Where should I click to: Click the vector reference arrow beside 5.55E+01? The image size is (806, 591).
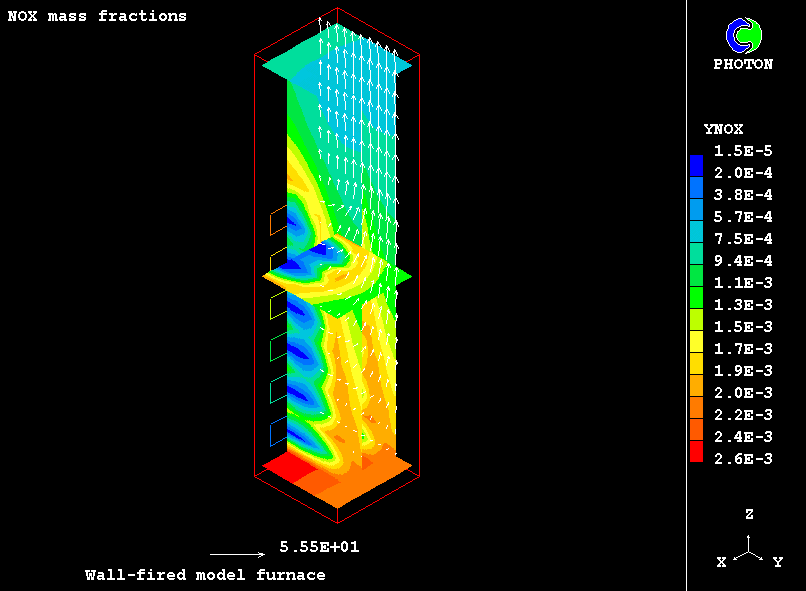point(237,553)
